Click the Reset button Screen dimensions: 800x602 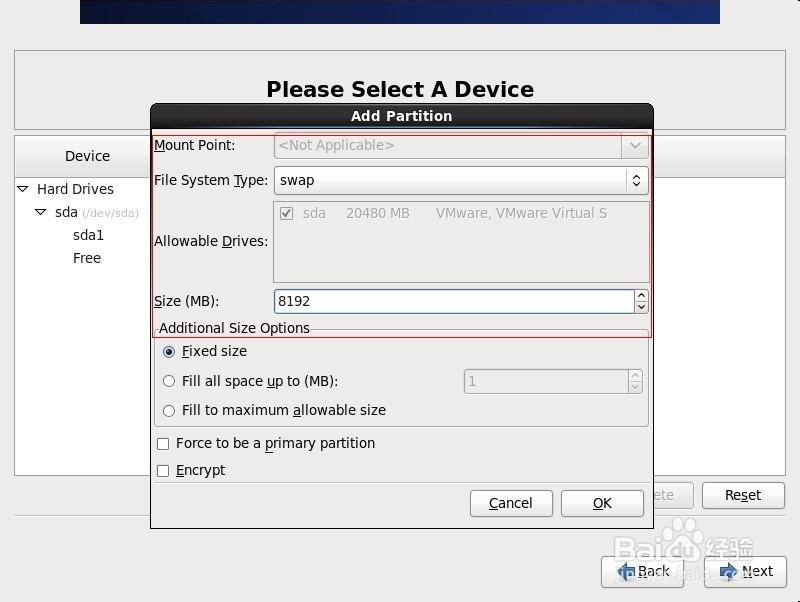point(743,495)
